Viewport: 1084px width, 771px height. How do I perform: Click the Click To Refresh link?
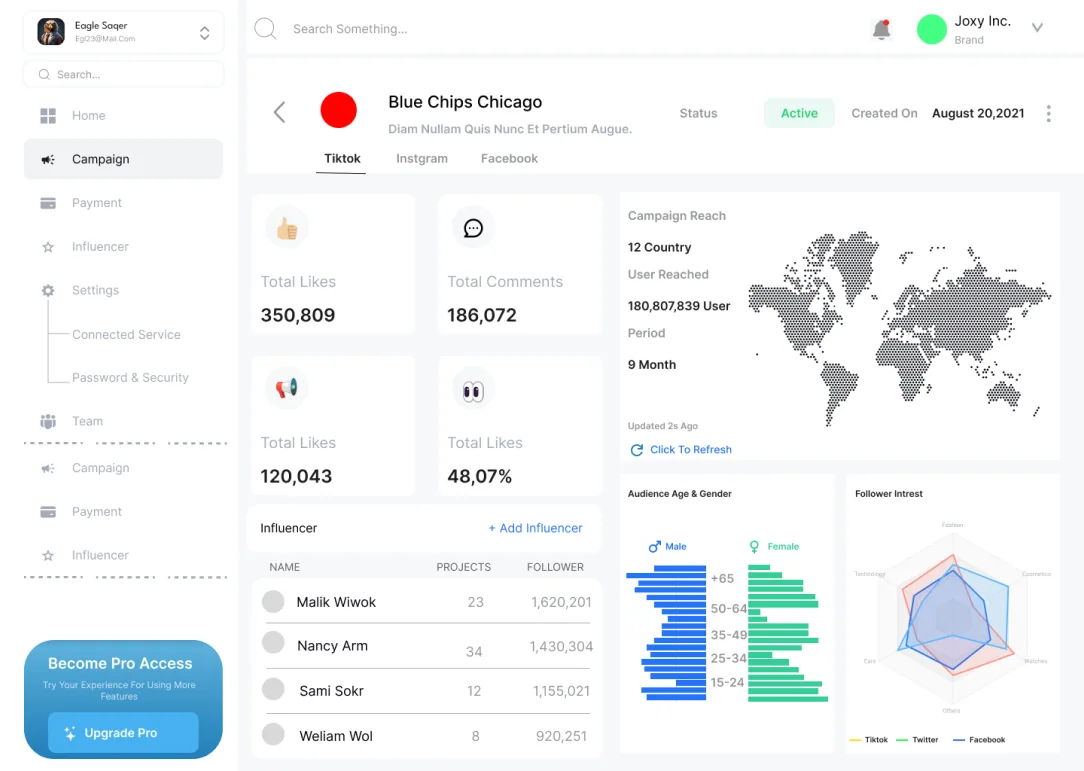(691, 449)
